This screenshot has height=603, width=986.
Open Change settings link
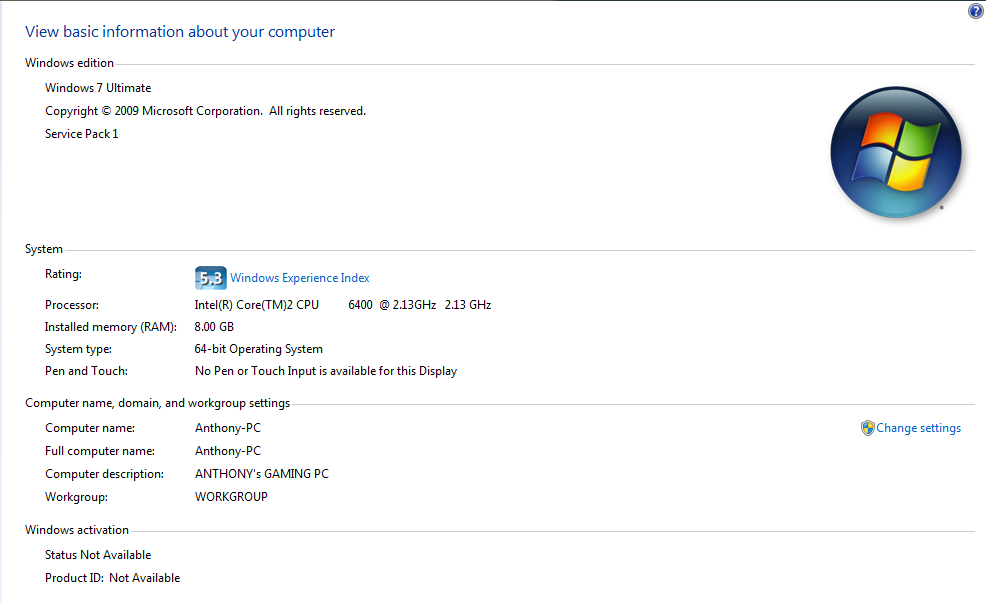[918, 428]
